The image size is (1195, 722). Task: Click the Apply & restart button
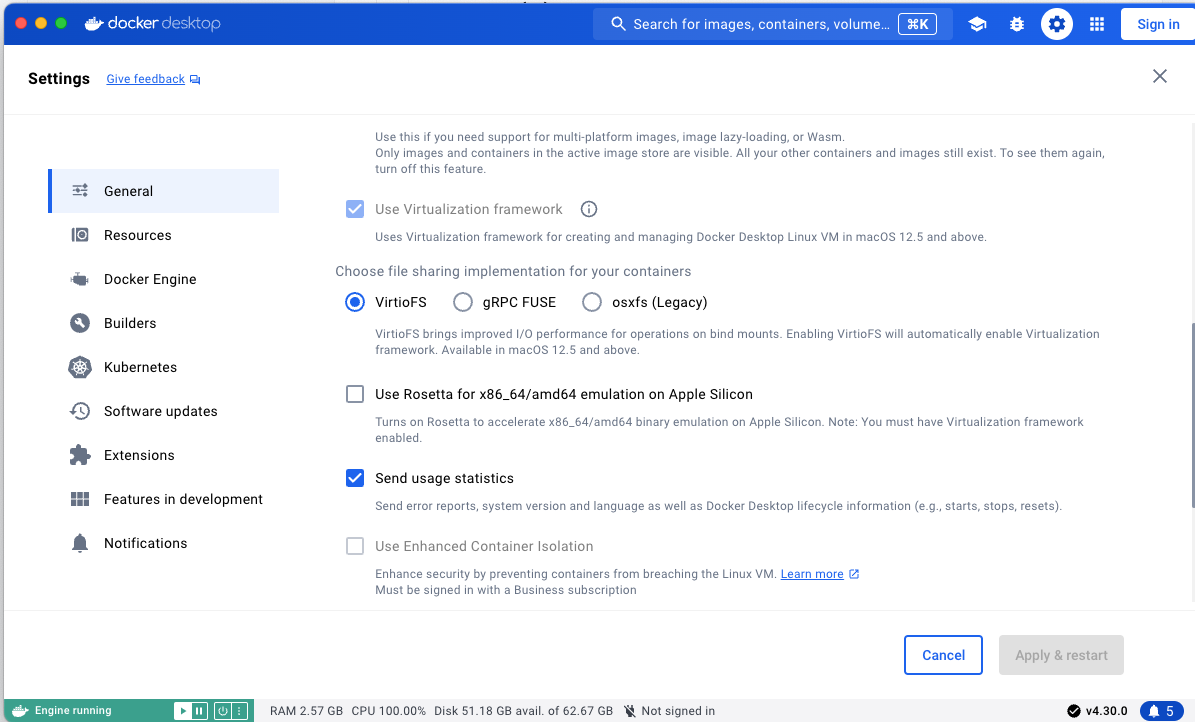click(1061, 655)
